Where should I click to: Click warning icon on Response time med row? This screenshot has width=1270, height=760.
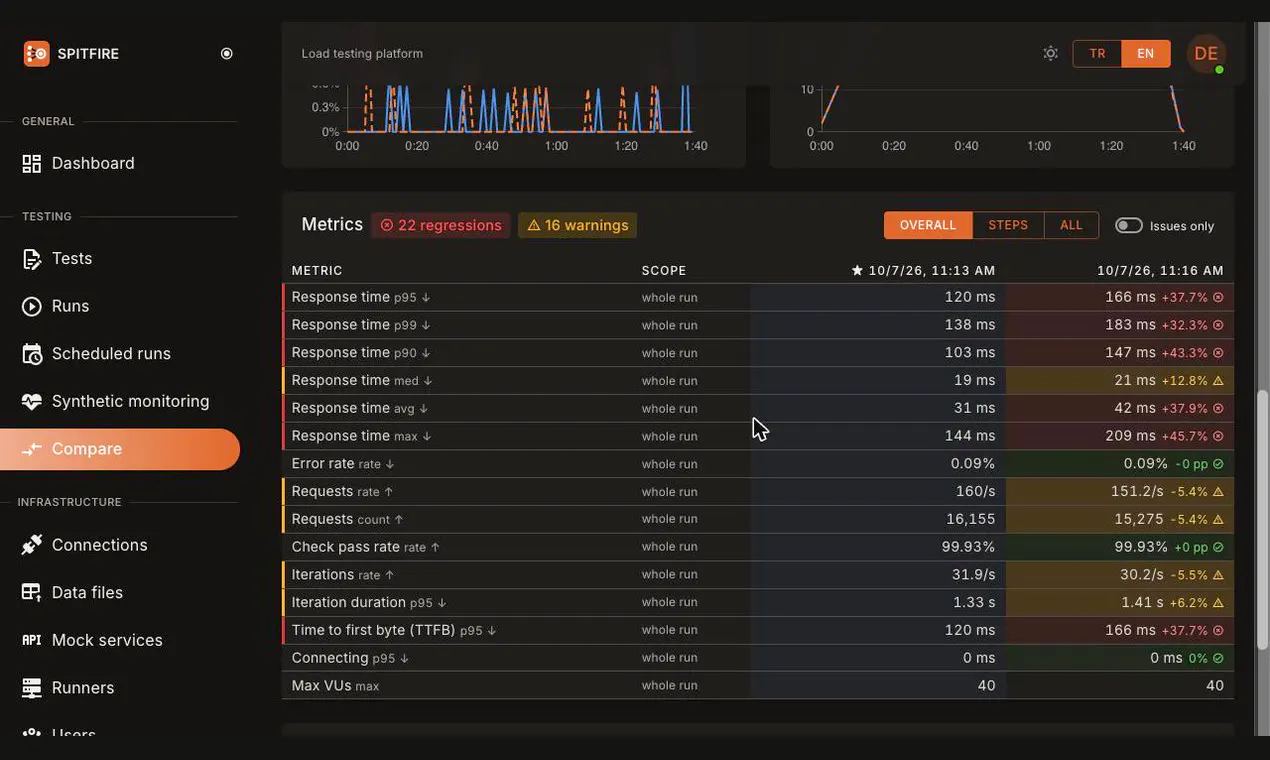tap(1218, 381)
